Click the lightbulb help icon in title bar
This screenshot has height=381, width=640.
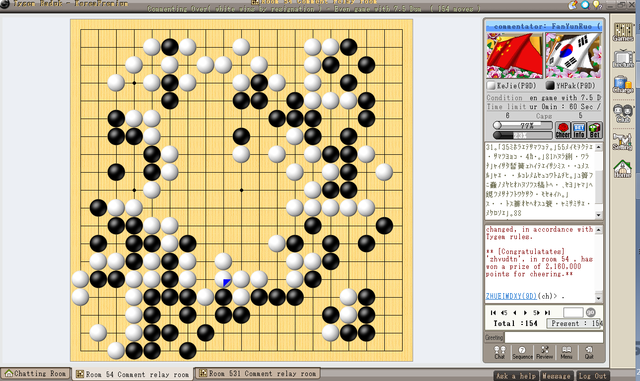click(x=597, y=4)
